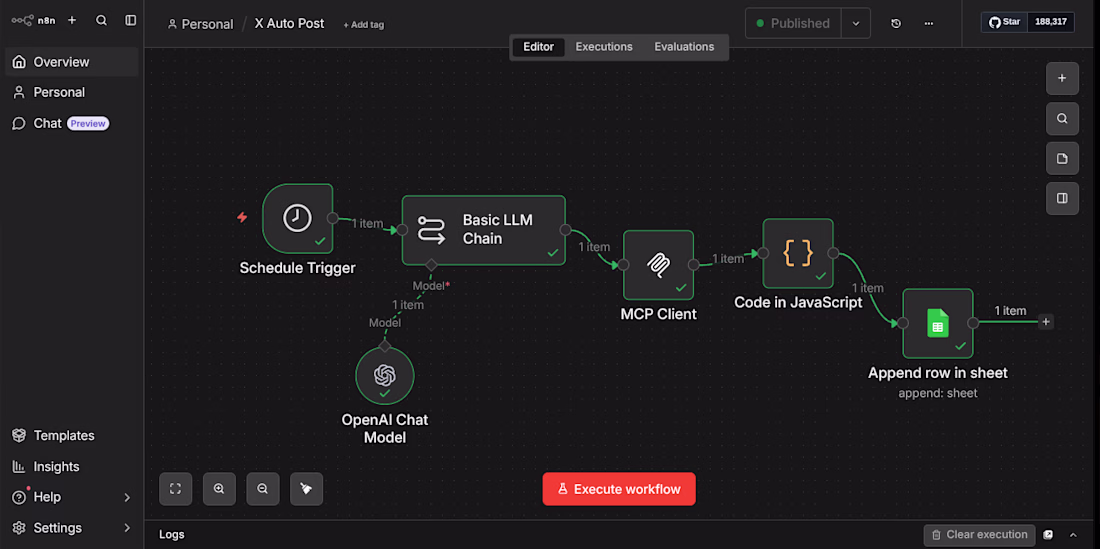Click plus connector after Append row node
Screen dimensions: 1100x549
[1046, 322]
